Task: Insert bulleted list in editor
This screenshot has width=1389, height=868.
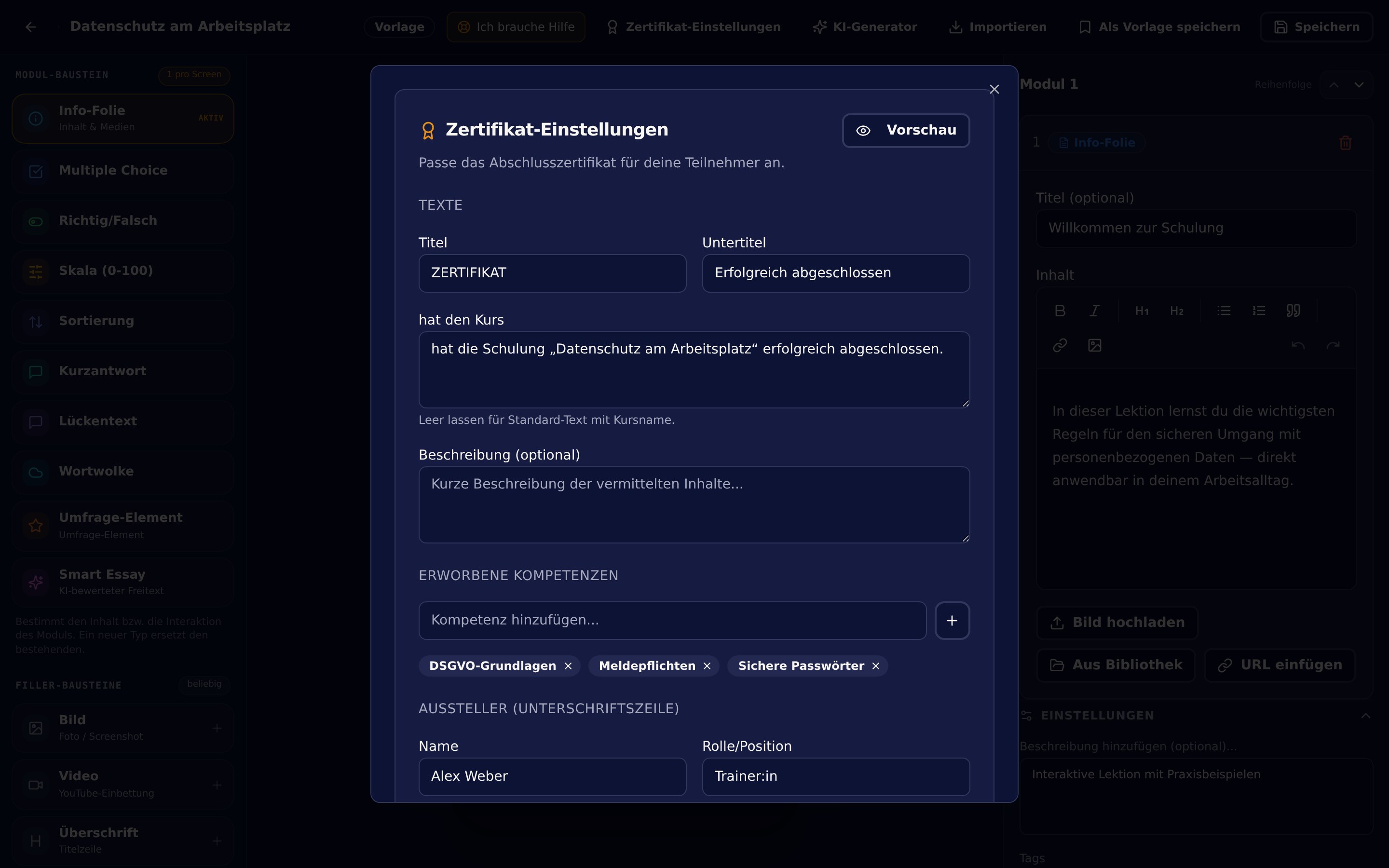Action: [1224, 311]
